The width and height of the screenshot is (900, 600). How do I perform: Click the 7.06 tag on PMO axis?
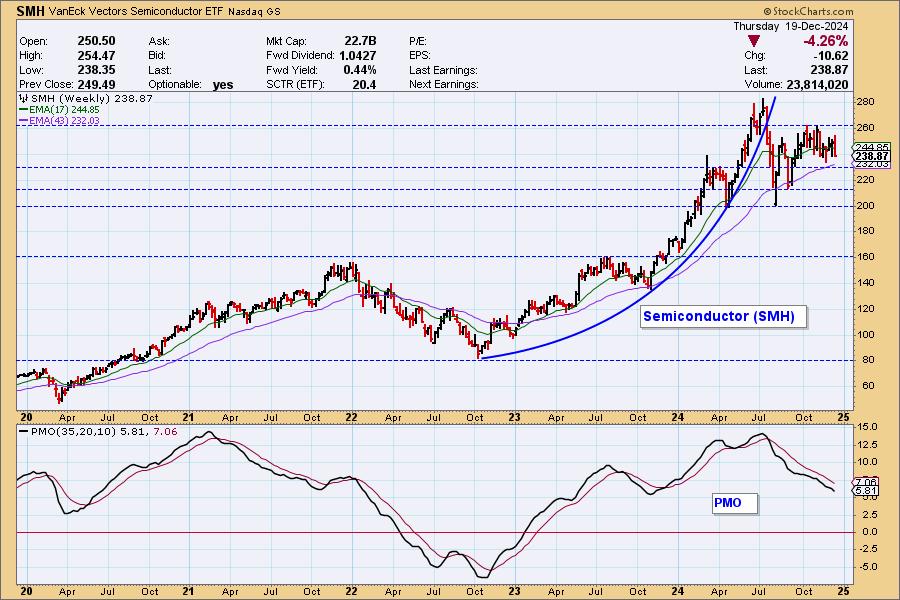(866, 482)
